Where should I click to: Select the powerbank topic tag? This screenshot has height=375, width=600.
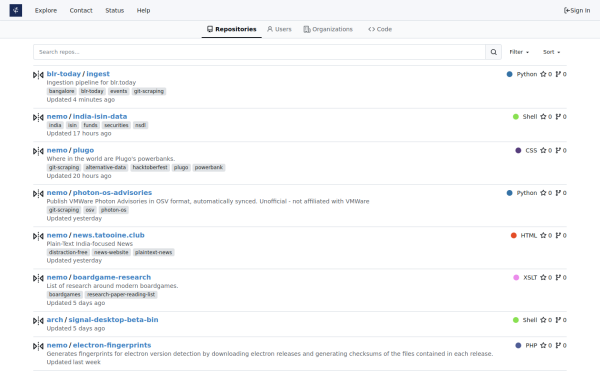coord(209,167)
